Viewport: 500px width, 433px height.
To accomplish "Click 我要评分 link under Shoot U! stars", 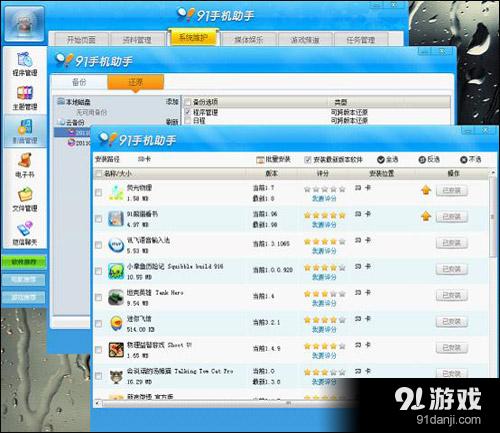I will (324, 356).
